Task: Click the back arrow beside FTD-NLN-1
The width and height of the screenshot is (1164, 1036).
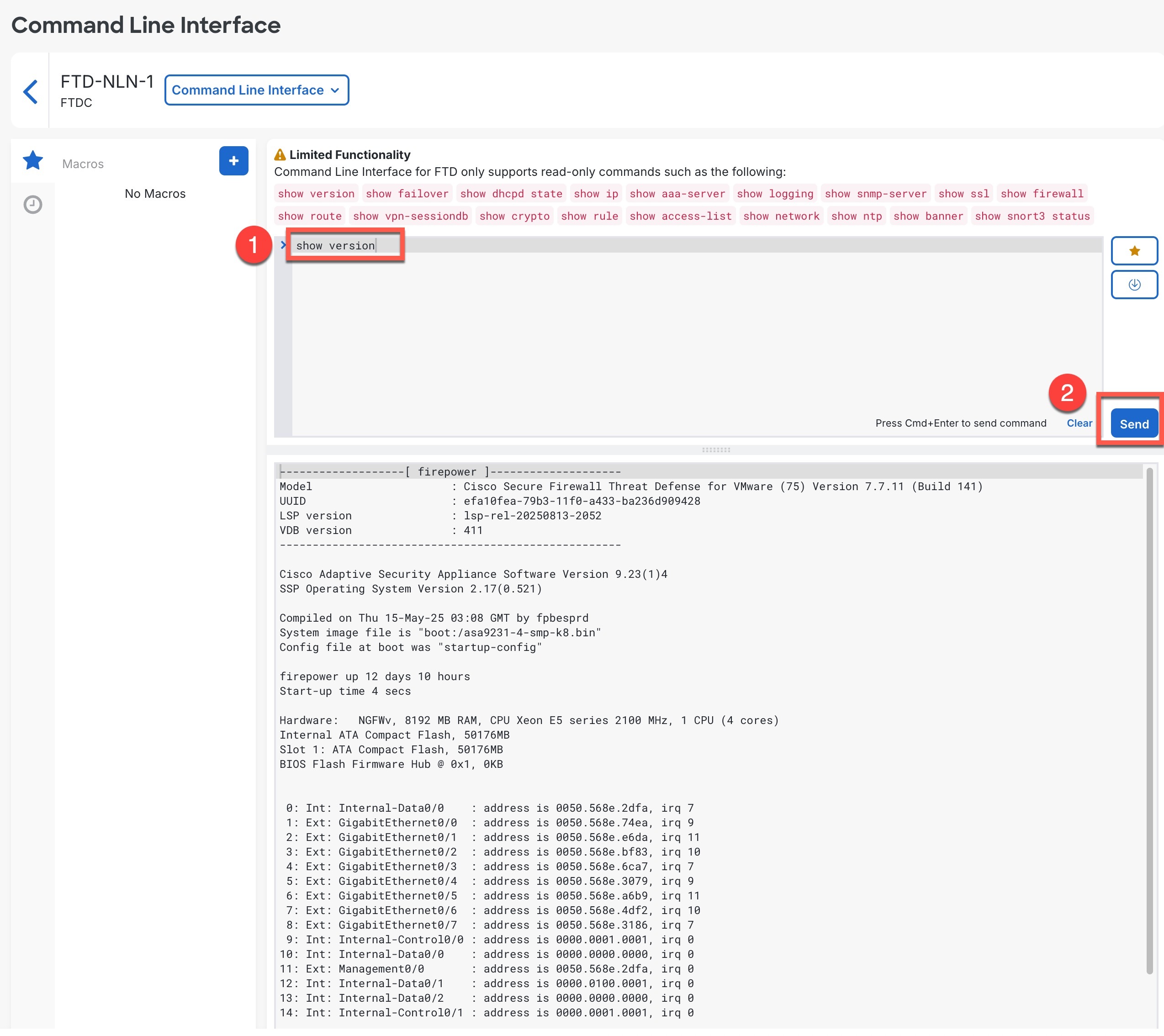Action: tap(31, 92)
